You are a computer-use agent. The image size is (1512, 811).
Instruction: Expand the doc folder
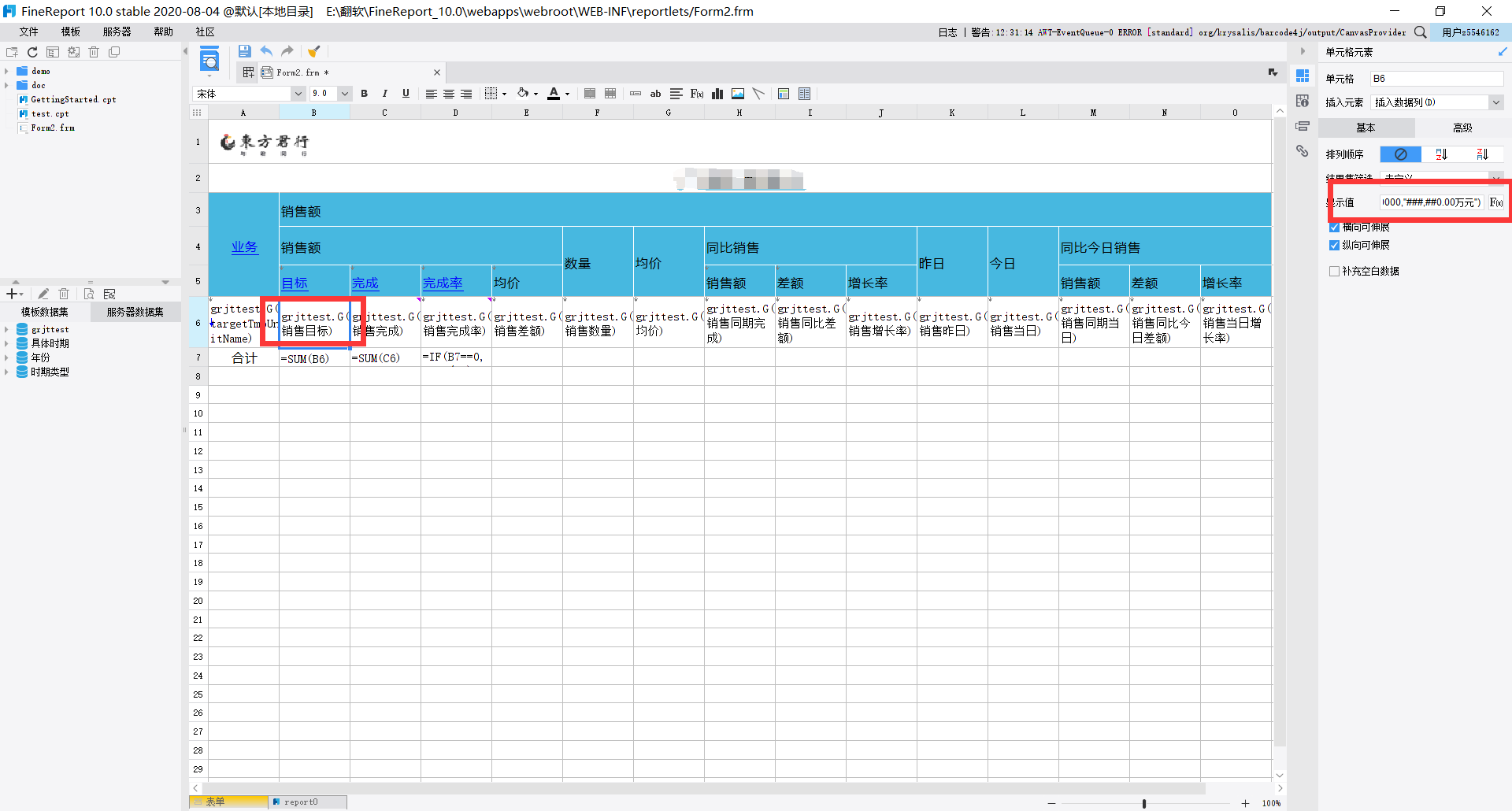[x=6, y=85]
